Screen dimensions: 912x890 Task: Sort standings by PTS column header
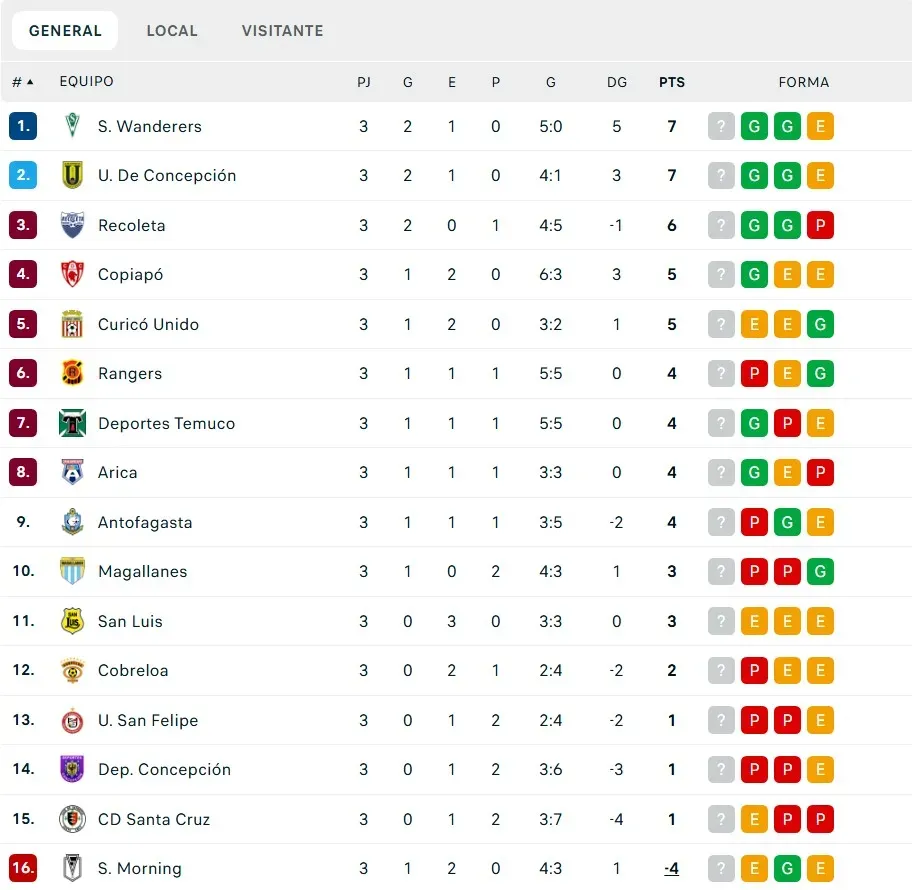coord(672,82)
